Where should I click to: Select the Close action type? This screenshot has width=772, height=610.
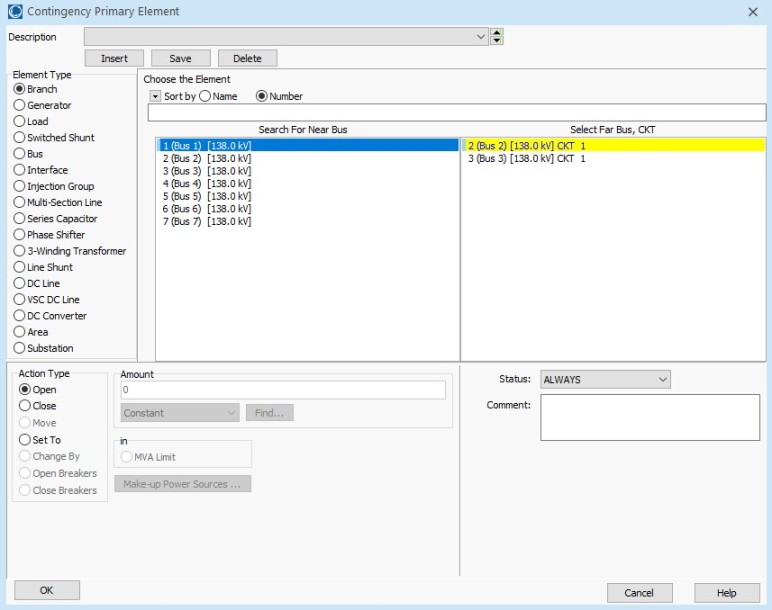25,406
